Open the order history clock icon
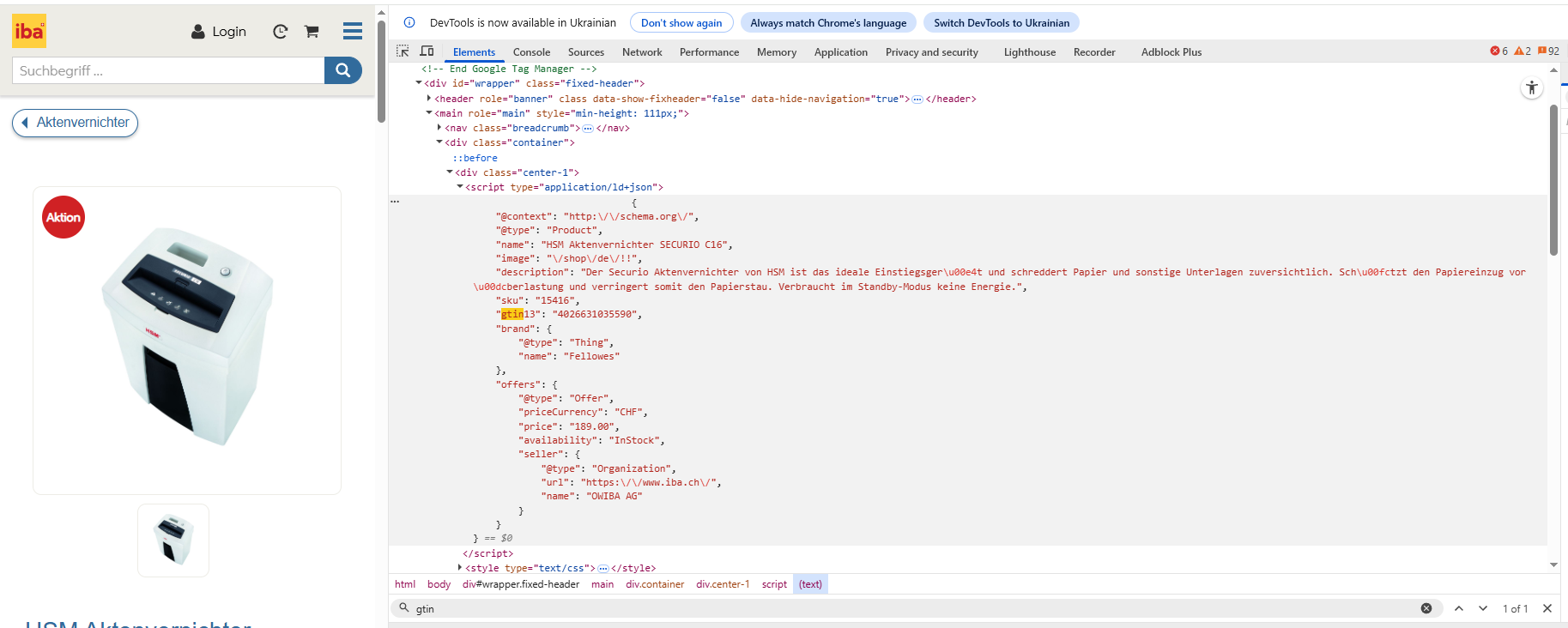 coord(280,32)
